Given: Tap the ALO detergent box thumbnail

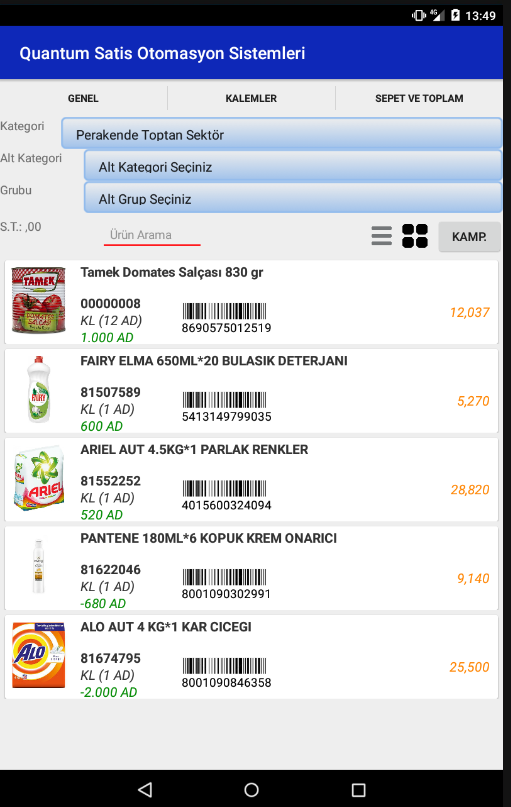Looking at the screenshot, I should (x=39, y=655).
